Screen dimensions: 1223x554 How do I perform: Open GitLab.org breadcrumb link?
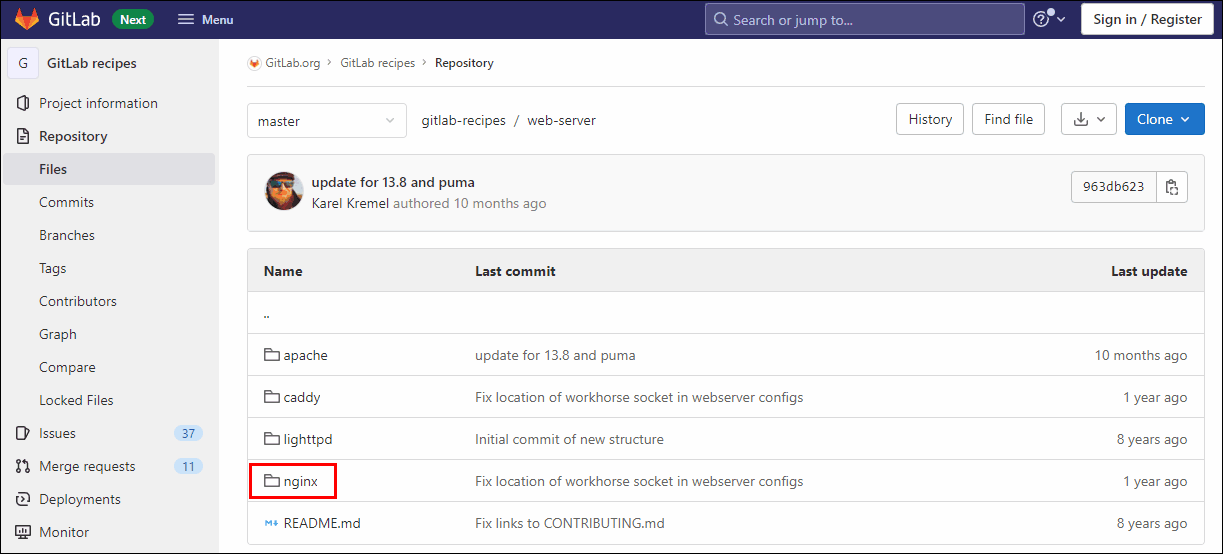pyautogui.click(x=292, y=63)
